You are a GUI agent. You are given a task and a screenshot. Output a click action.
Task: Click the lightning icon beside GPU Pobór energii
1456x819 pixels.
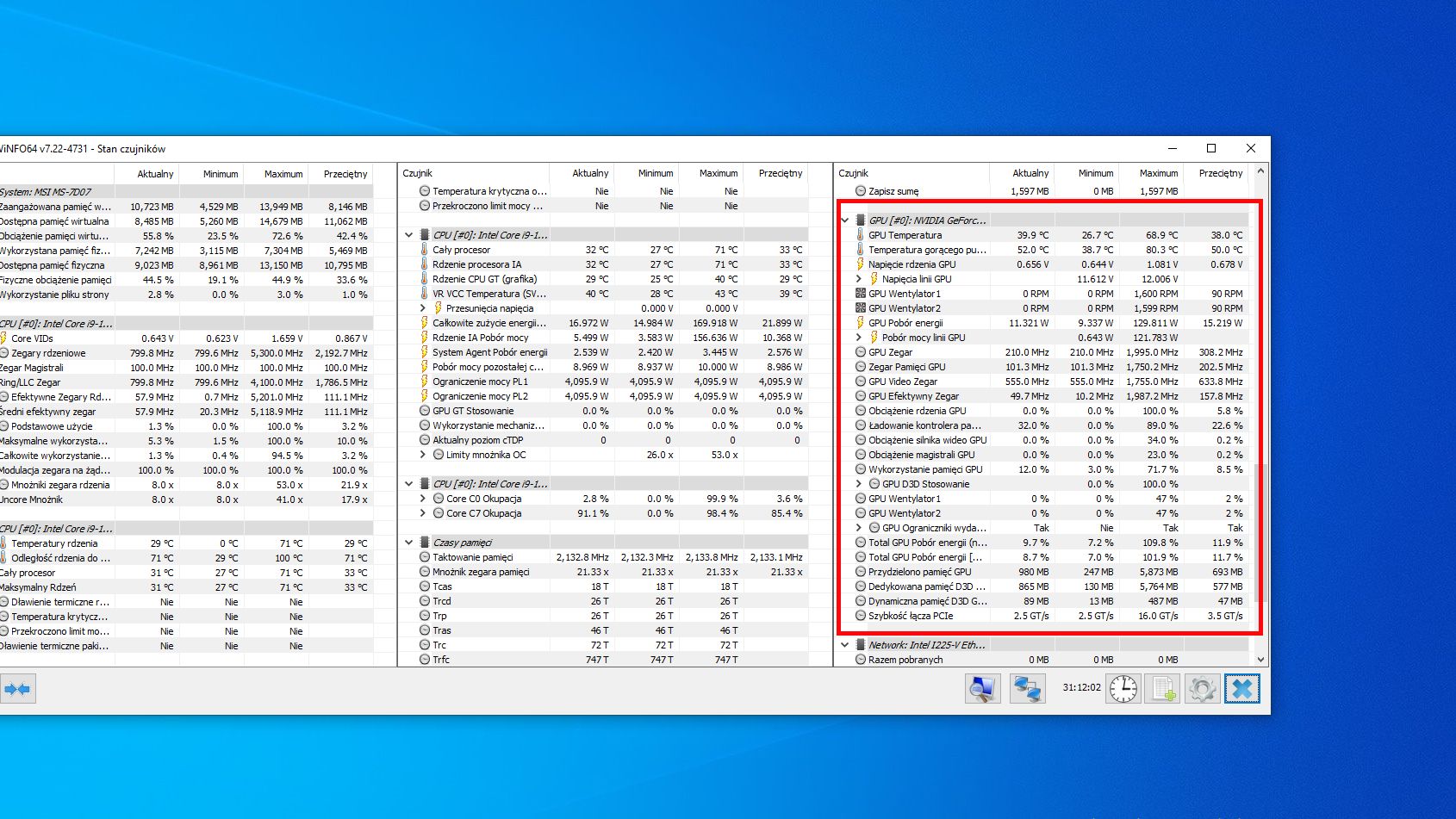tap(860, 323)
